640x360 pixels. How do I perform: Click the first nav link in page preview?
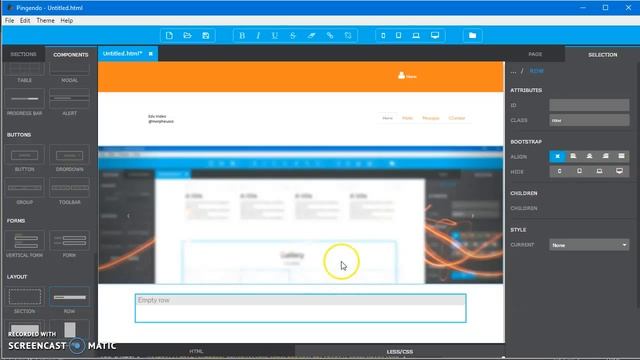coord(387,118)
